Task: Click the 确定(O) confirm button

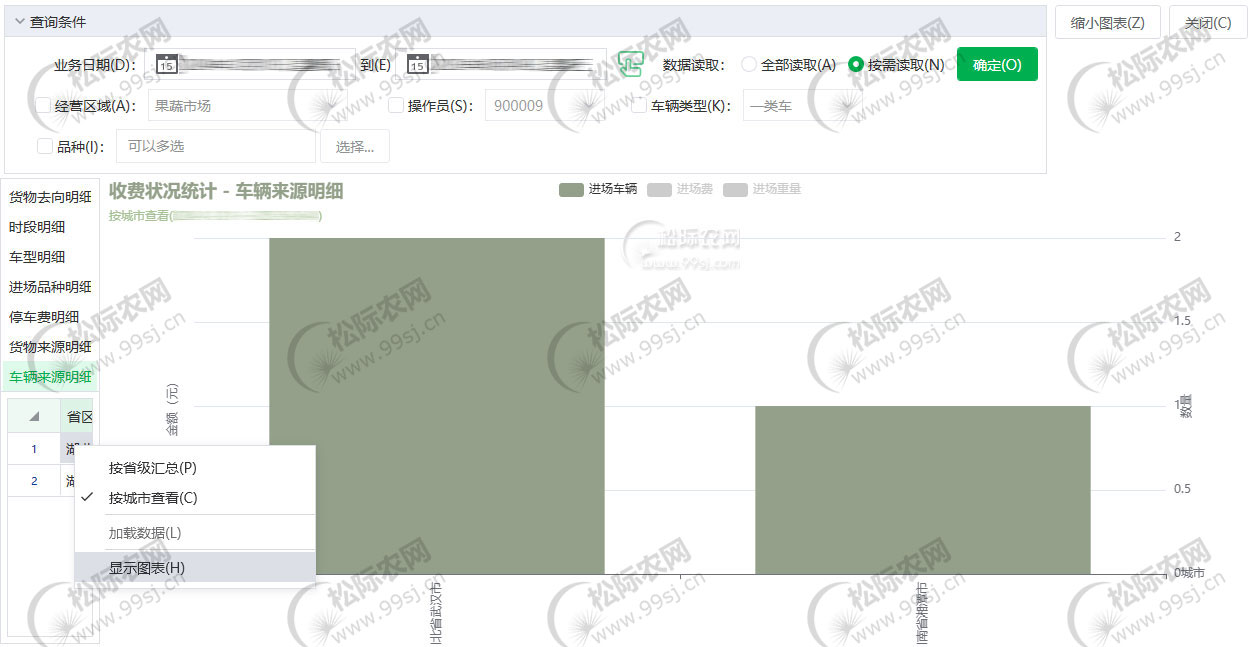Action: tap(997, 64)
